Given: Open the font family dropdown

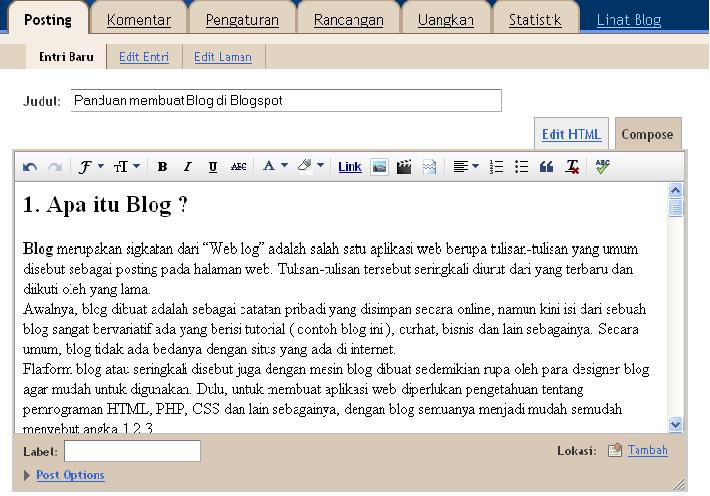Looking at the screenshot, I should coord(91,167).
